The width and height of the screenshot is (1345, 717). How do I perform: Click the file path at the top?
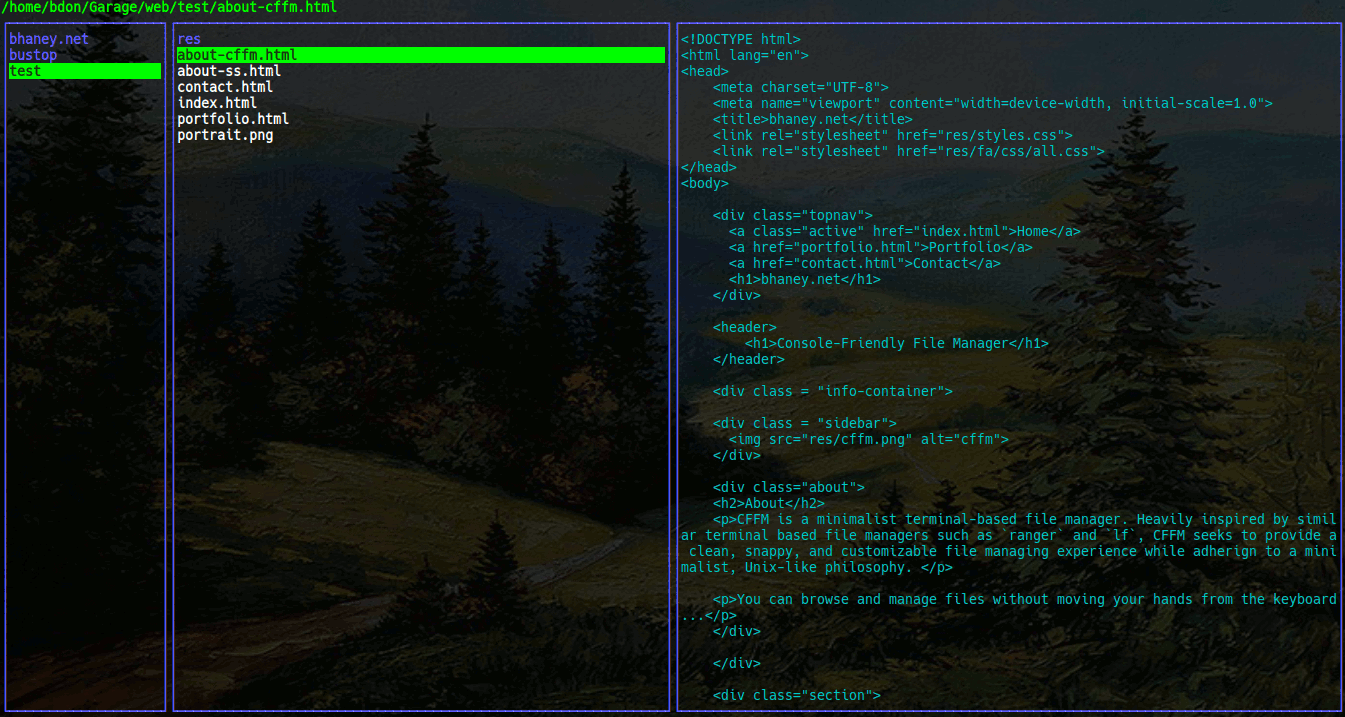point(169,7)
